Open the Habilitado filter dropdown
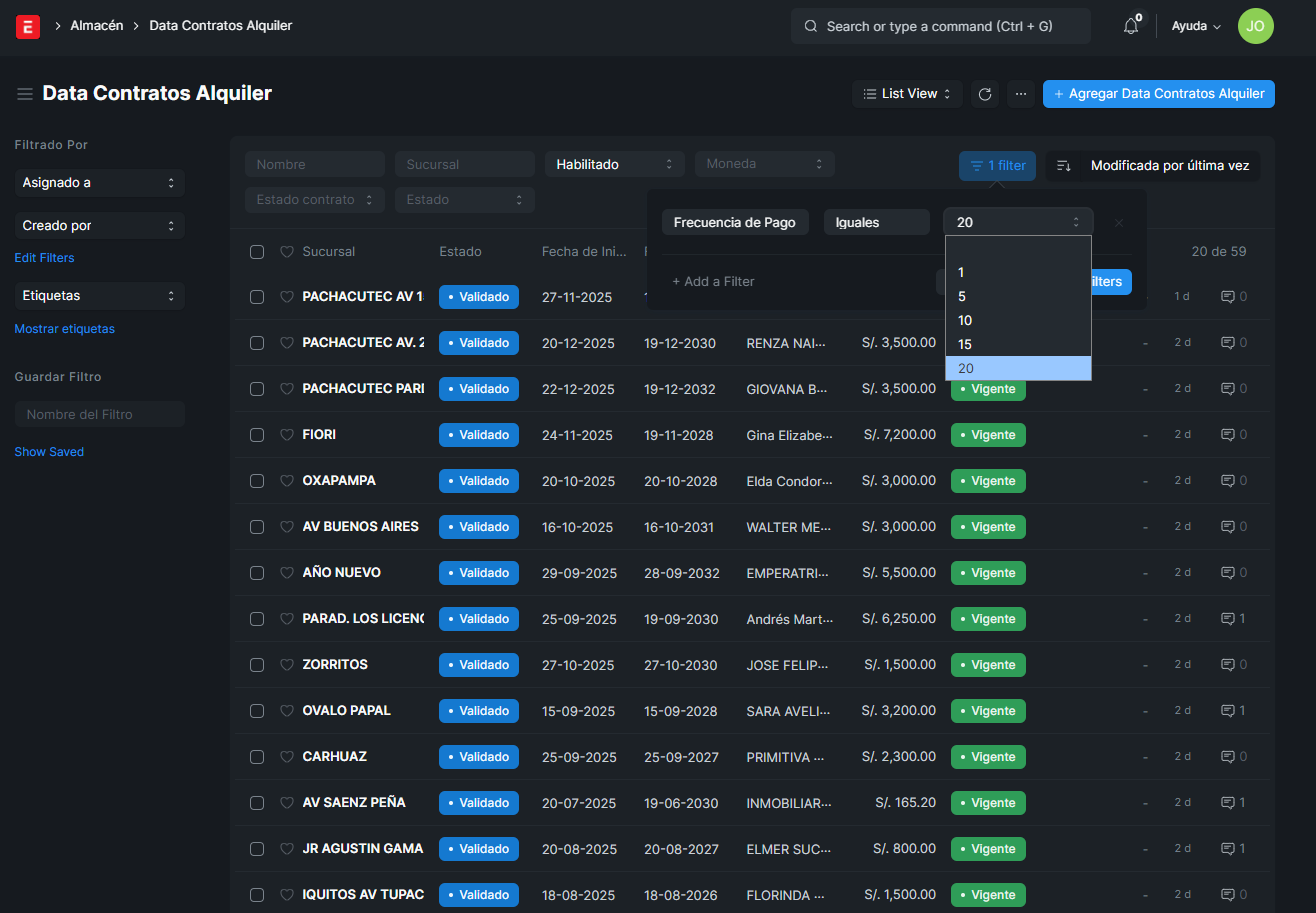The width and height of the screenshot is (1316, 913). pyautogui.click(x=614, y=164)
